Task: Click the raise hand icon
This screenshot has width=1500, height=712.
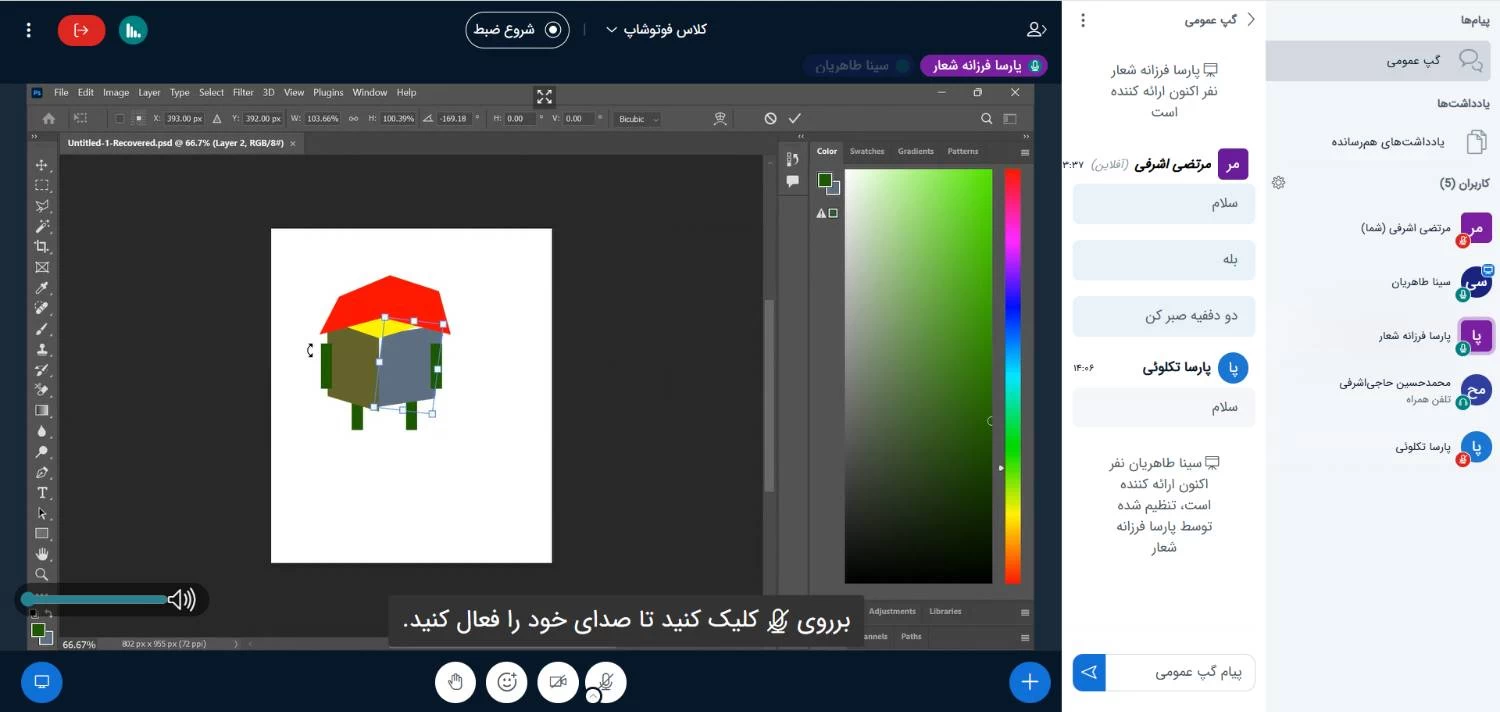Action: [455, 682]
